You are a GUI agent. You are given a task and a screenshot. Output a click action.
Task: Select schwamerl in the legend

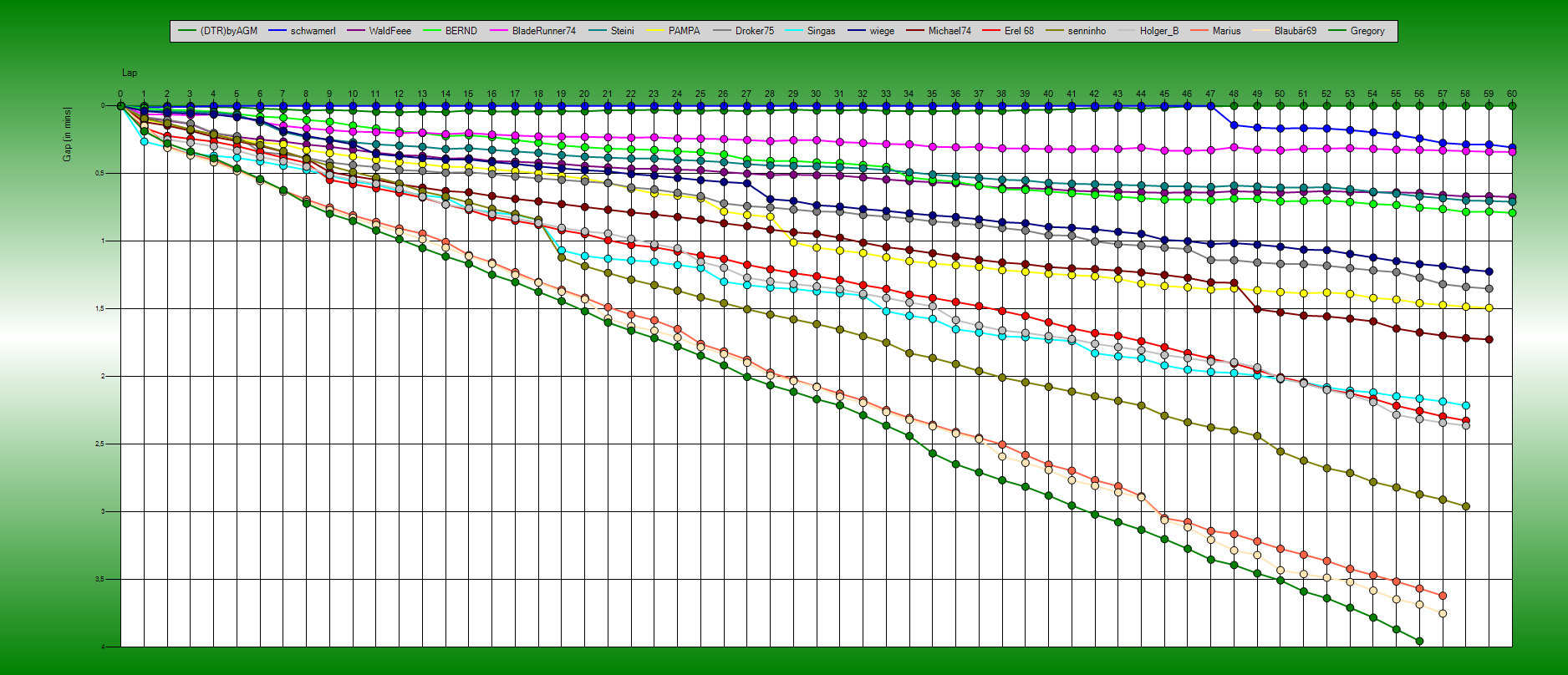pos(302,31)
